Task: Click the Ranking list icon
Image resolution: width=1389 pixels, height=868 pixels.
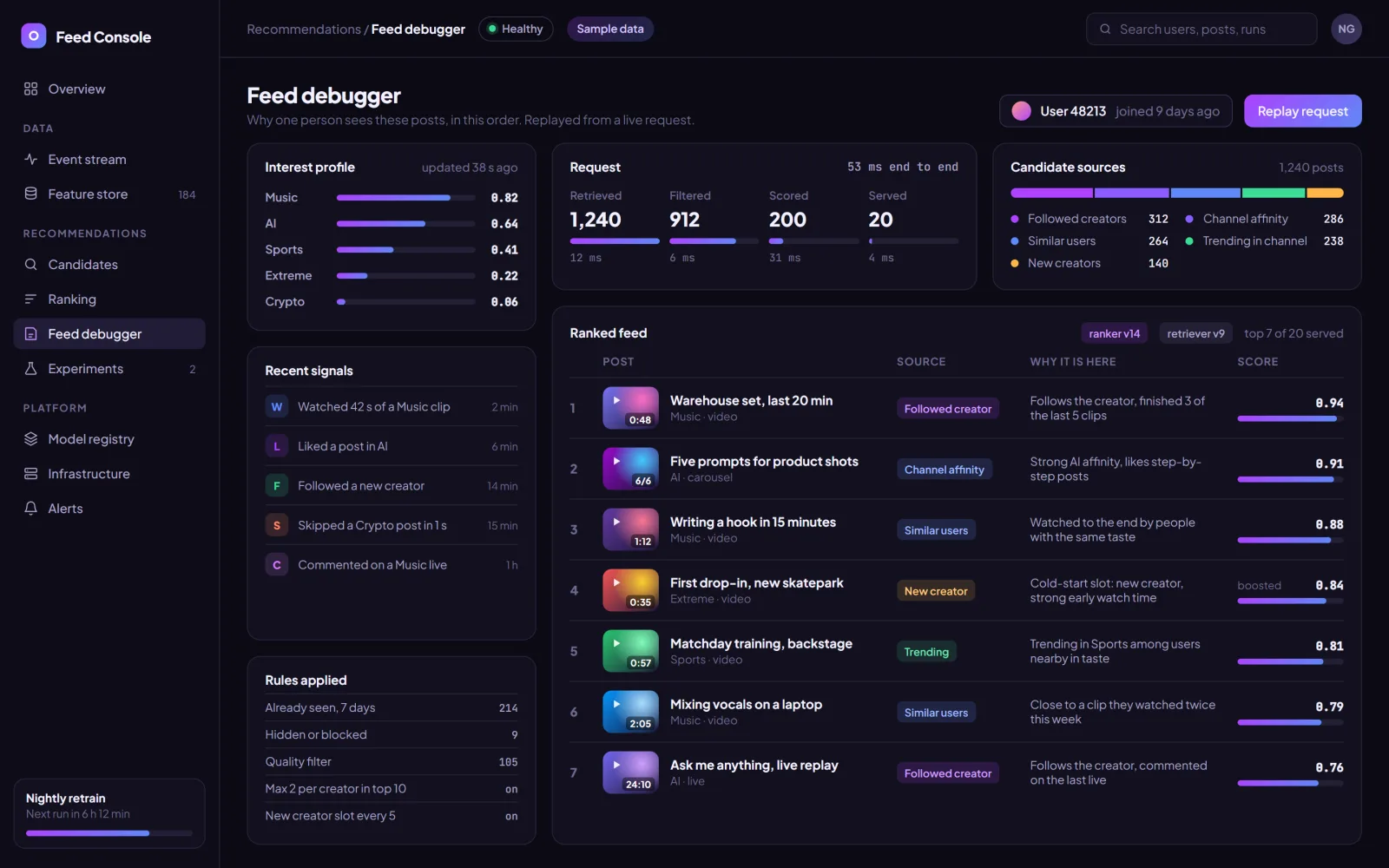Action: (x=31, y=299)
